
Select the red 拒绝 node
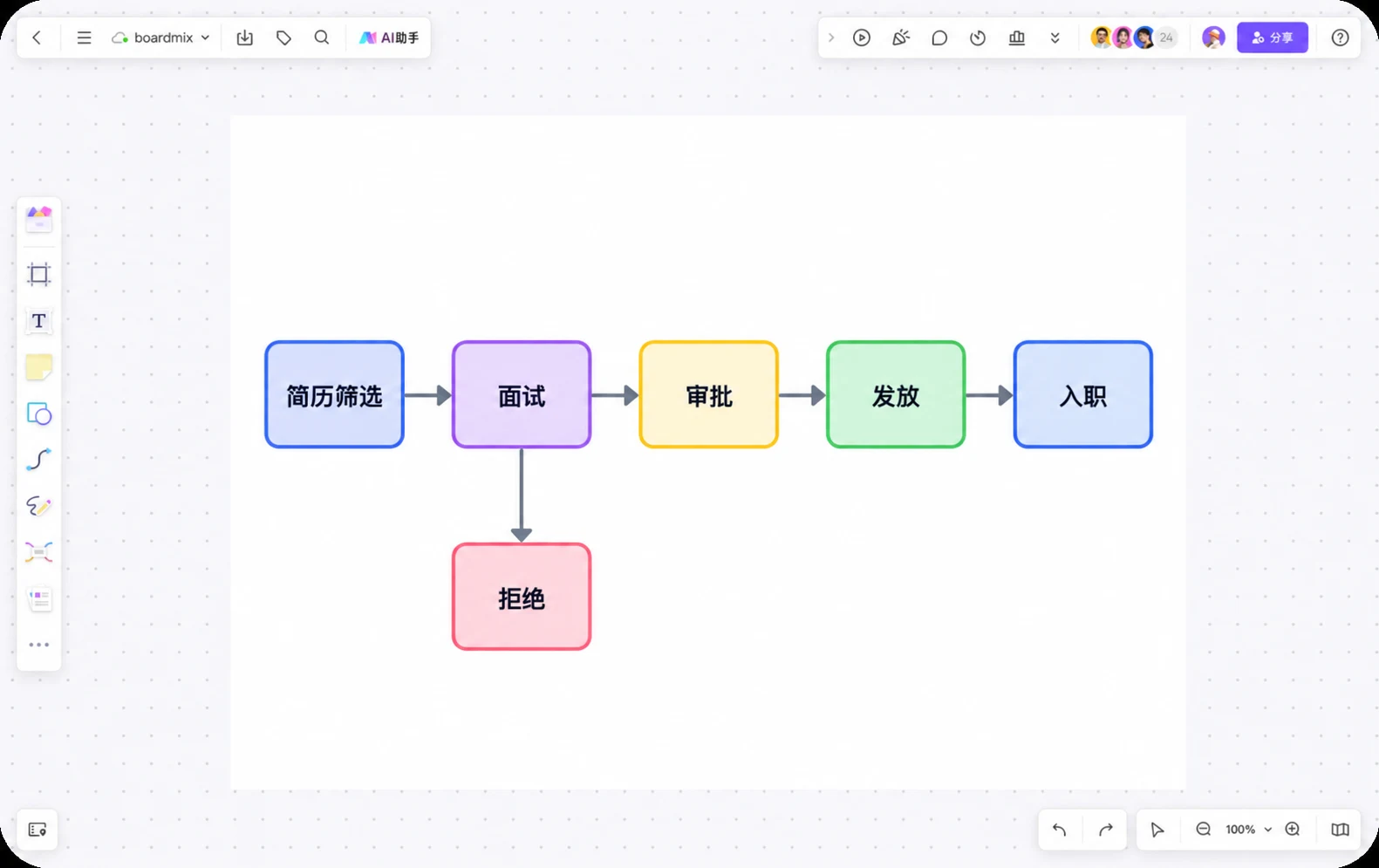click(522, 597)
